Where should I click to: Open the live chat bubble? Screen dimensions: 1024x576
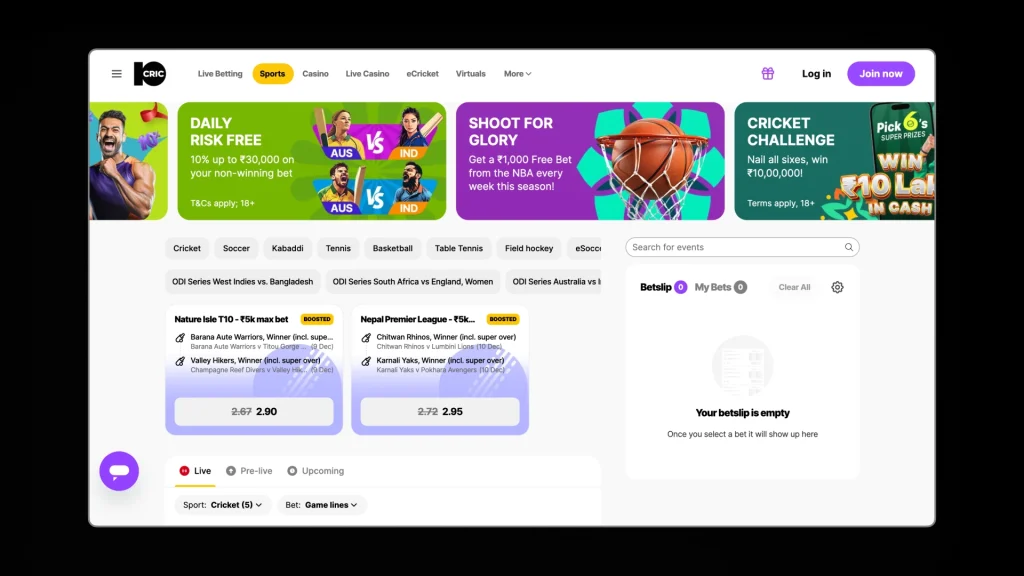coord(119,471)
